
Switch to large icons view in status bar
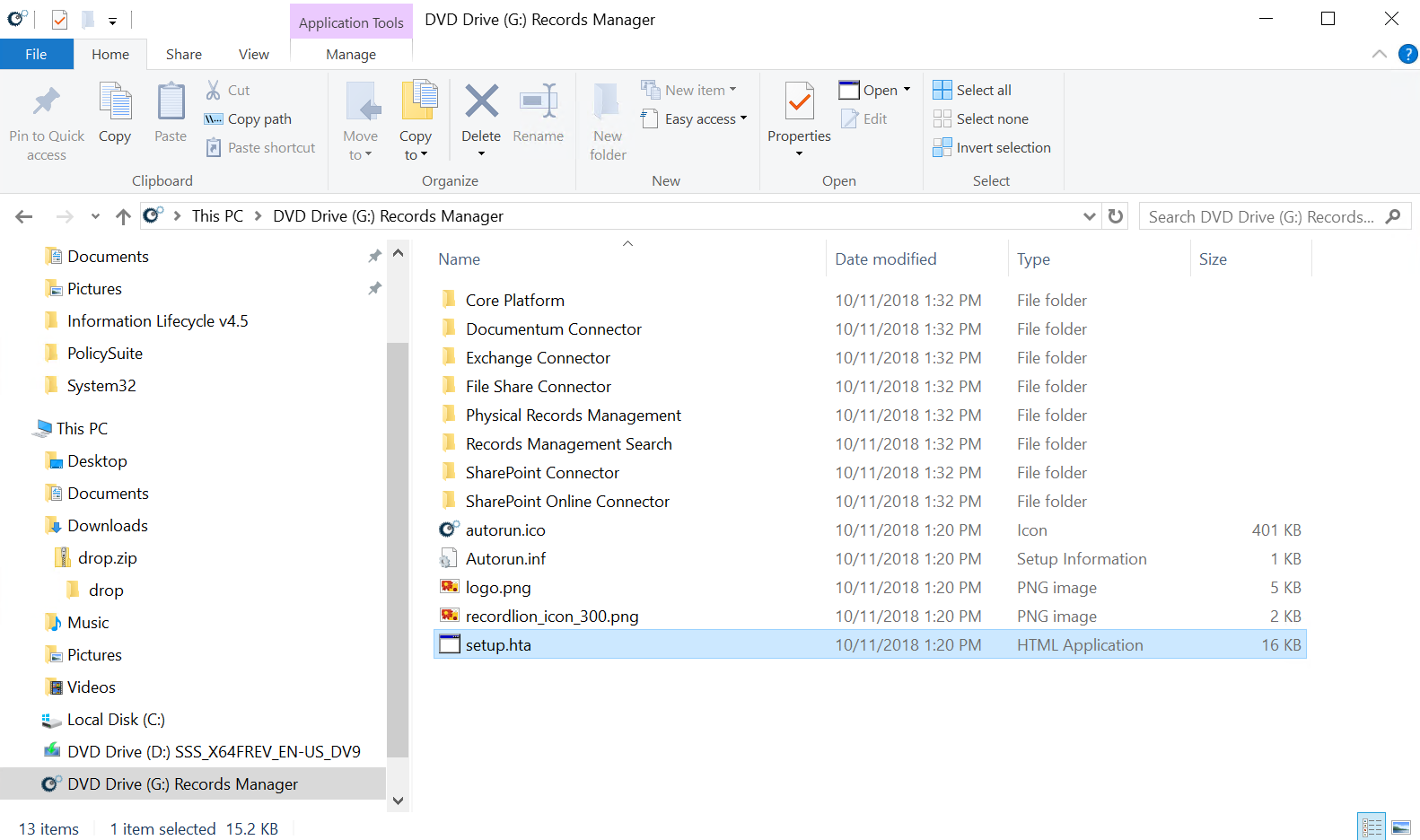(1401, 827)
